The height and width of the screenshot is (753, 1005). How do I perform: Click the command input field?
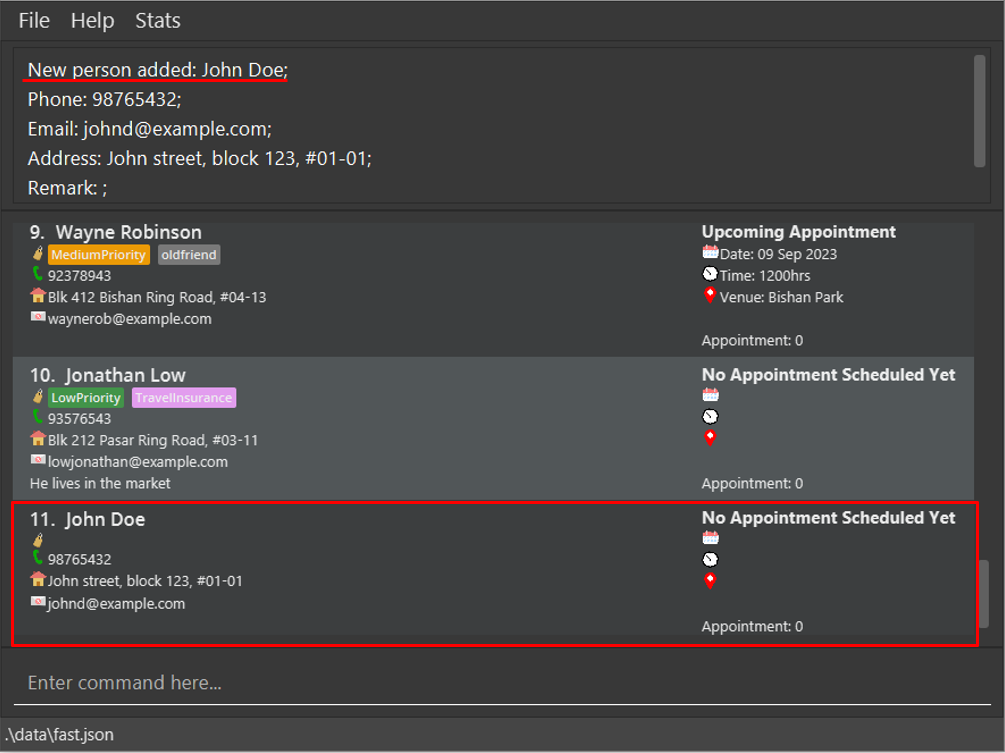tap(500, 683)
